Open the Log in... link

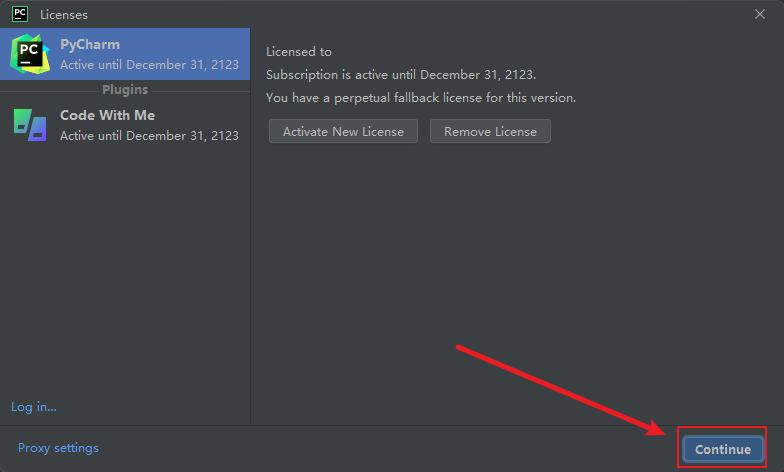pos(34,407)
